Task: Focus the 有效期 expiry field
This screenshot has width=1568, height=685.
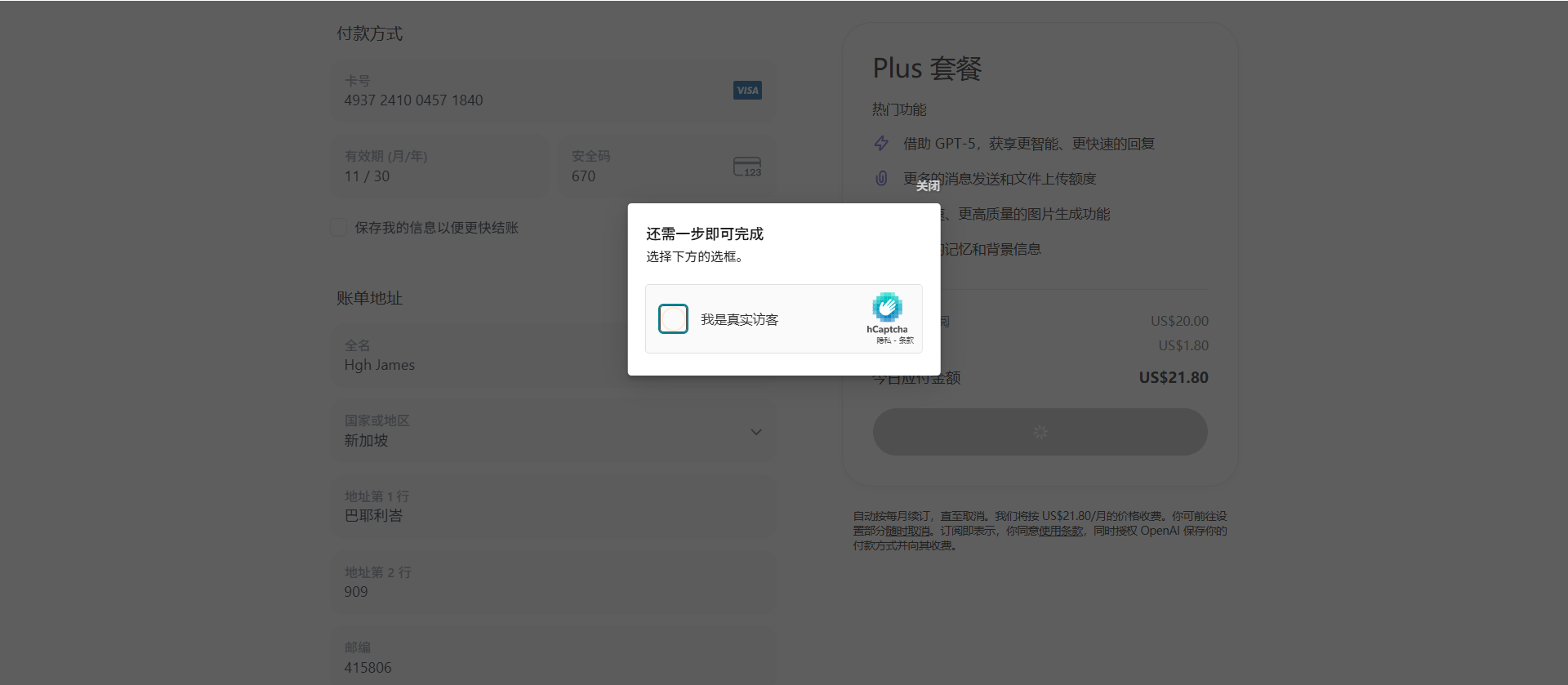Action: 440,167
